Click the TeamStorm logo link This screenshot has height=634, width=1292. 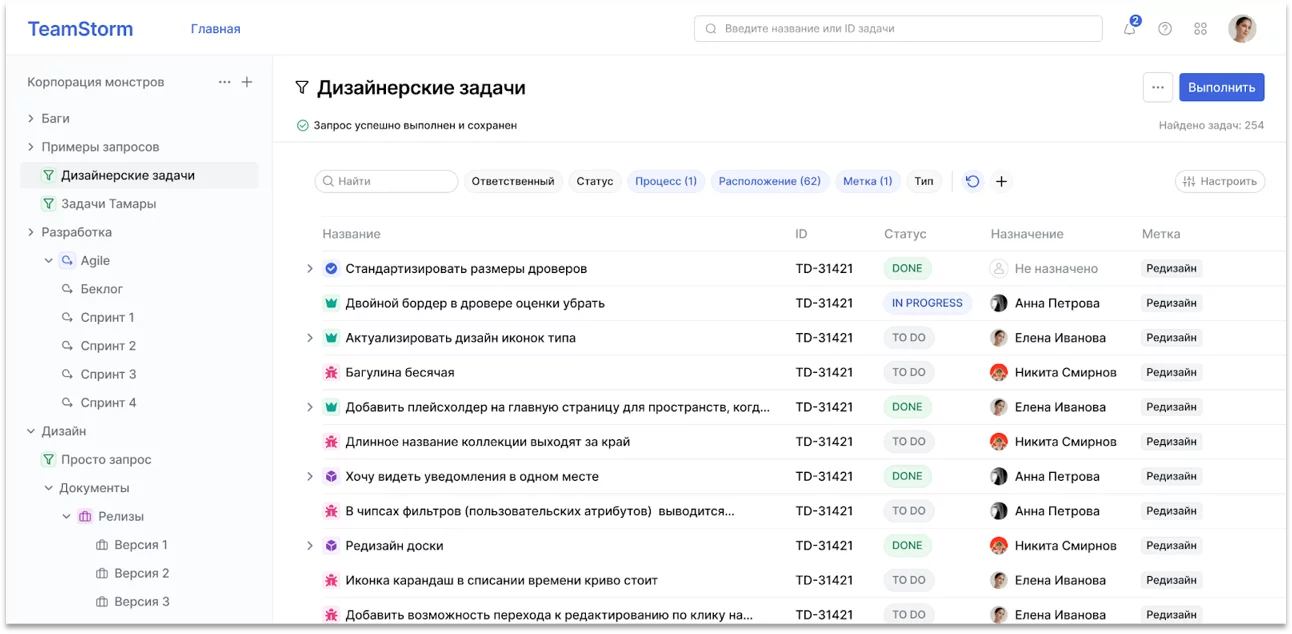coord(80,28)
